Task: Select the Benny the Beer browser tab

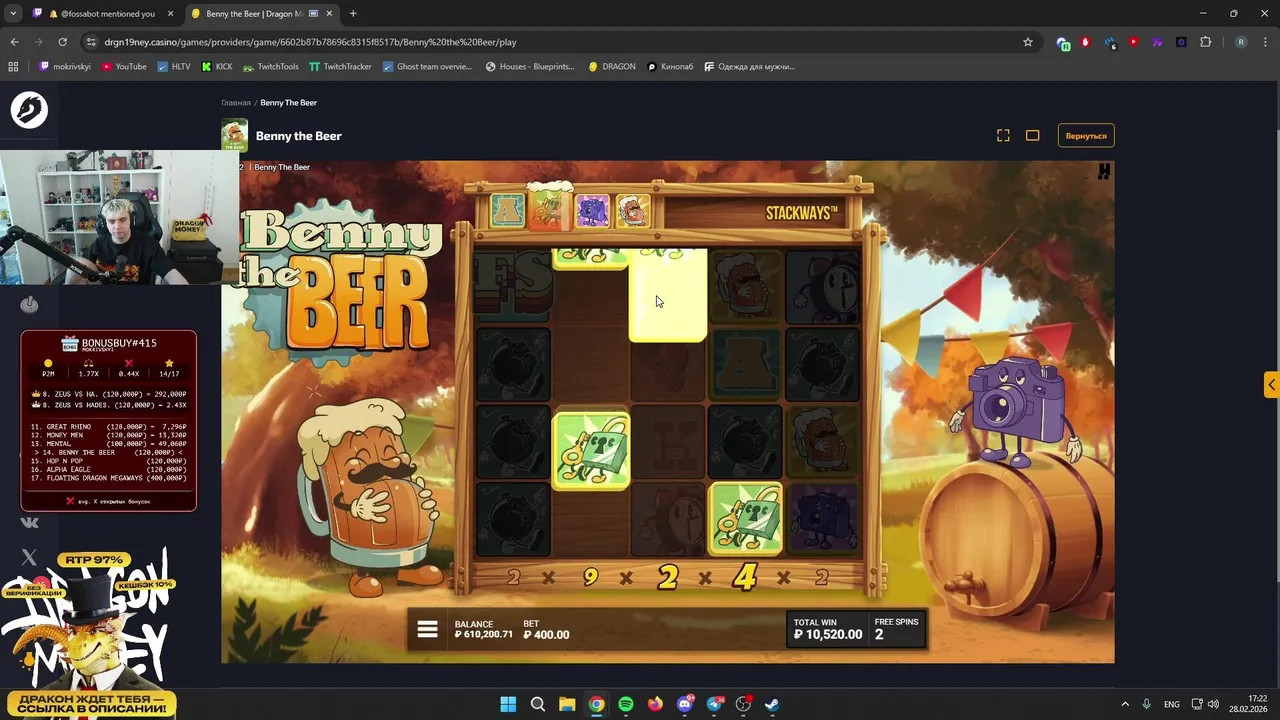Action: [x=263, y=14]
